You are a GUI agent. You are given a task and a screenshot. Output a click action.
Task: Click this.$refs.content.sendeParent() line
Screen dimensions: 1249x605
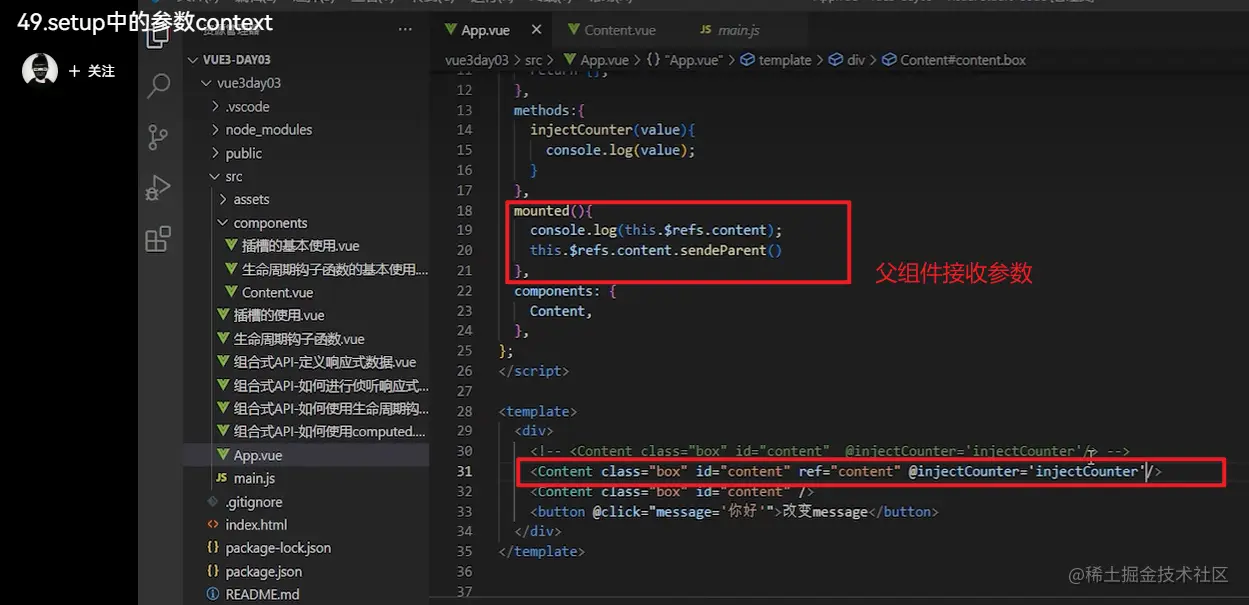click(656, 250)
